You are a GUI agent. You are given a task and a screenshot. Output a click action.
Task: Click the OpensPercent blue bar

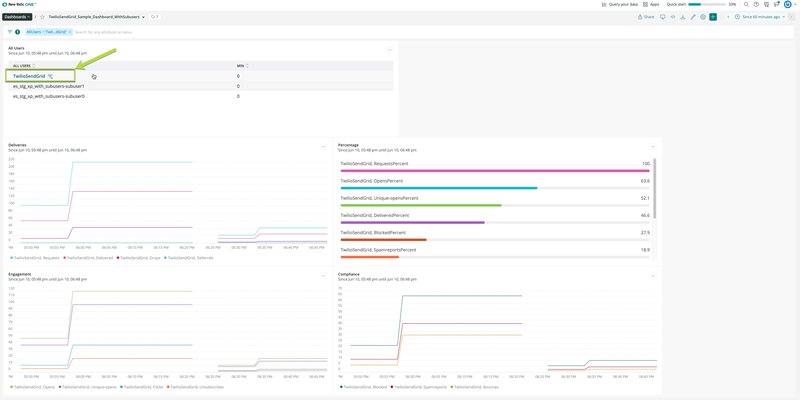(439, 188)
